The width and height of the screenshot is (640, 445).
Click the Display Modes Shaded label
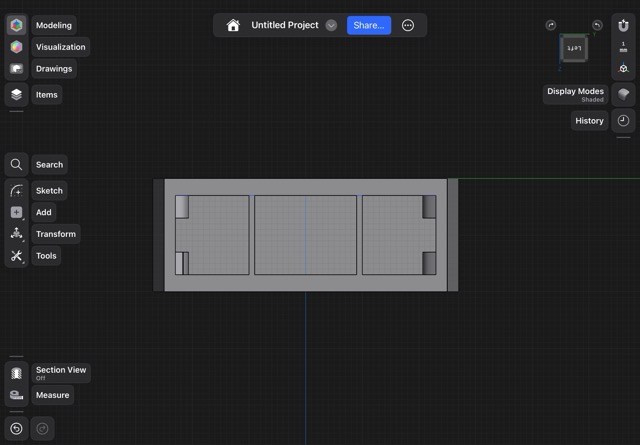pos(575,95)
